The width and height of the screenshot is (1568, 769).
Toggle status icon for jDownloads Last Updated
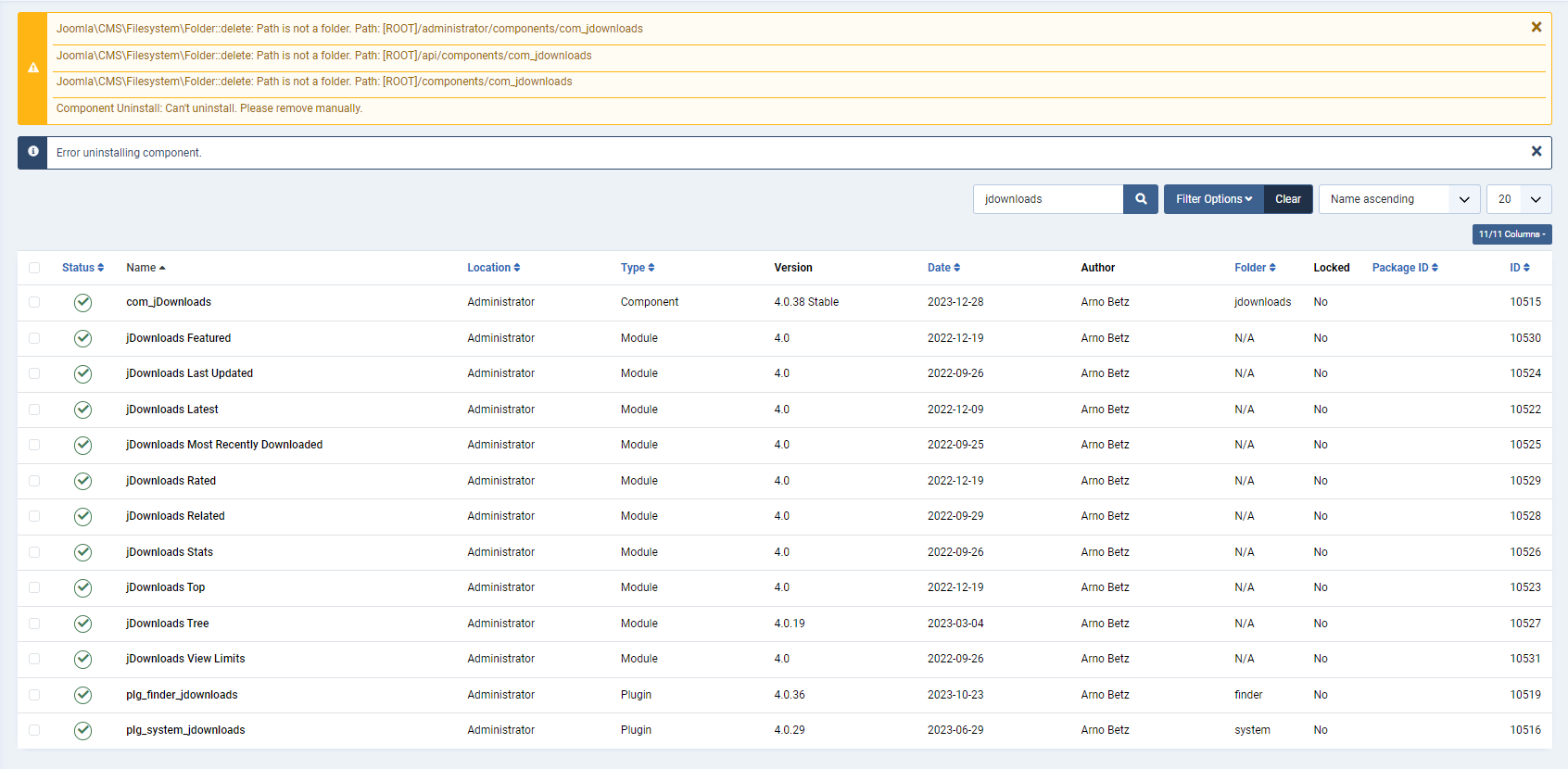click(x=82, y=373)
